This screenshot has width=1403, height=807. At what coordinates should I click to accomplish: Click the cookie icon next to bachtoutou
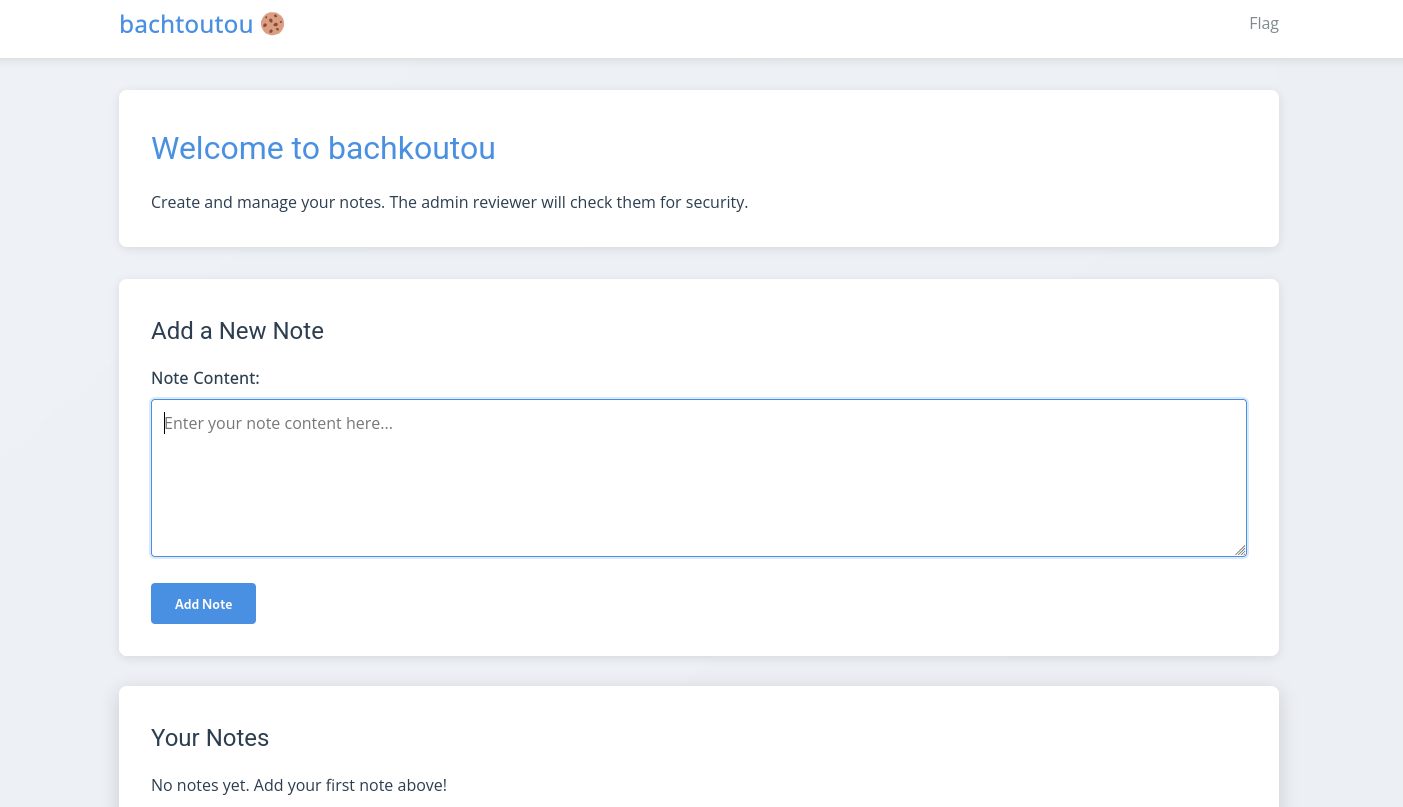pos(271,23)
